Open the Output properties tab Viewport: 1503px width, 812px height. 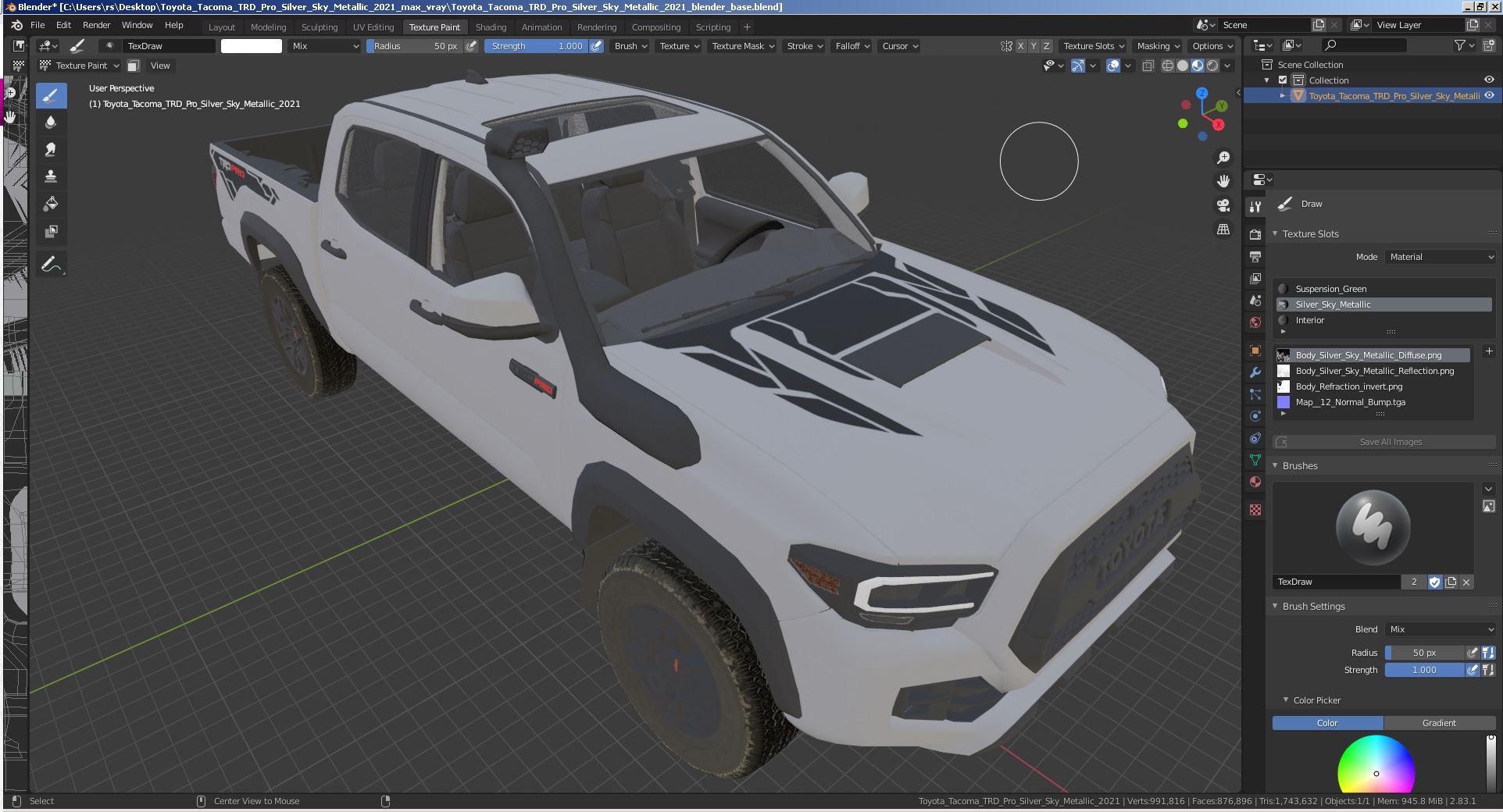coord(1255,256)
